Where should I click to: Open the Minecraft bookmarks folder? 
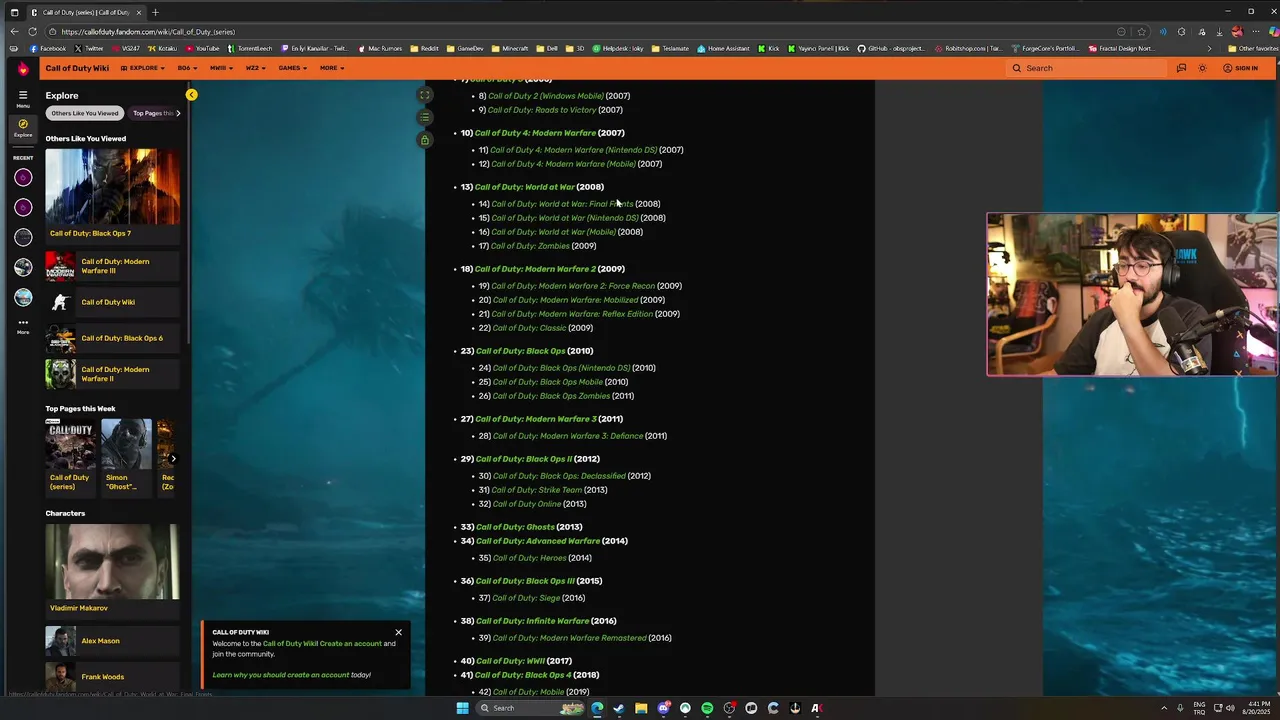point(510,48)
